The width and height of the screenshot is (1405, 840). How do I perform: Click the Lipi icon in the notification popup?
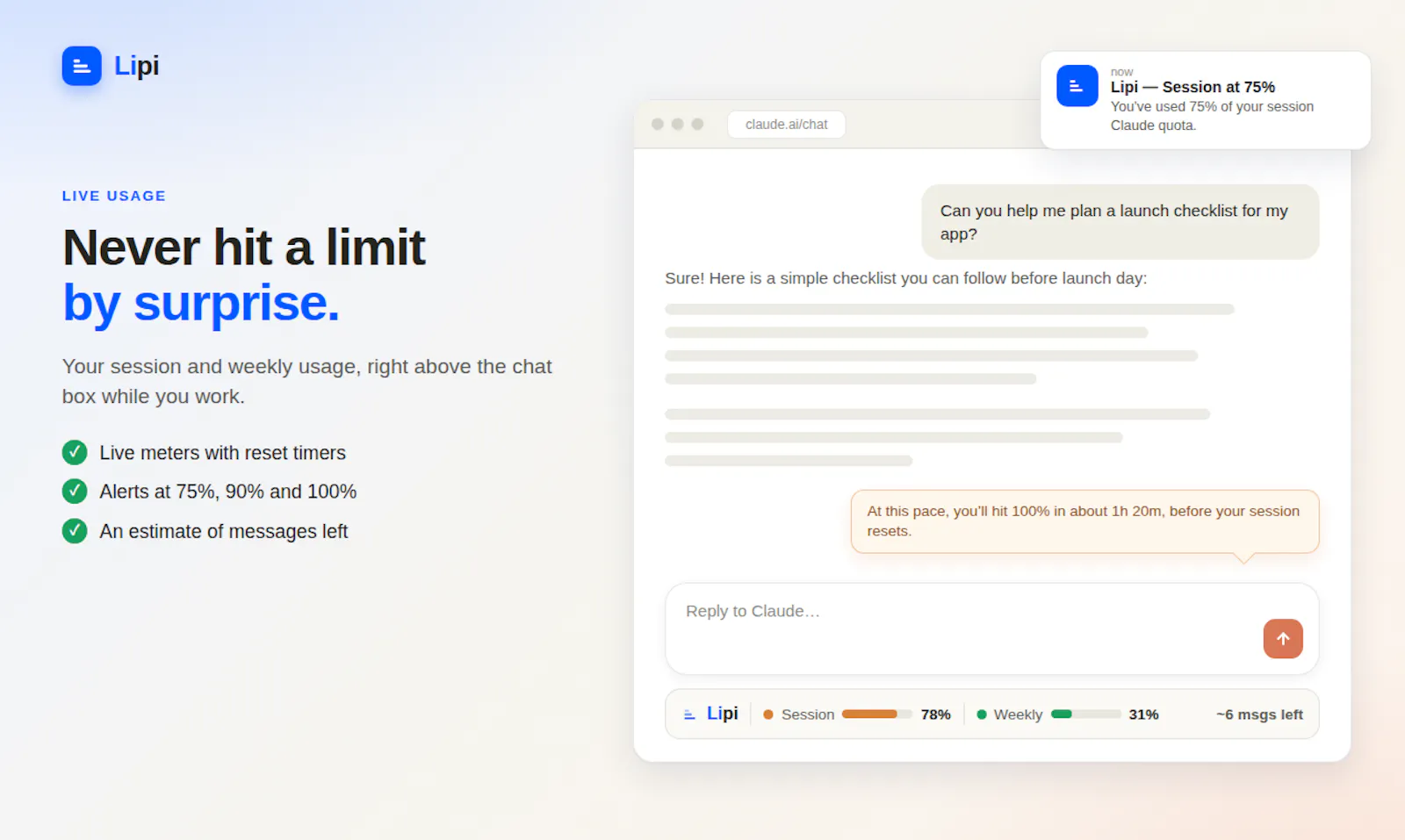point(1077,86)
